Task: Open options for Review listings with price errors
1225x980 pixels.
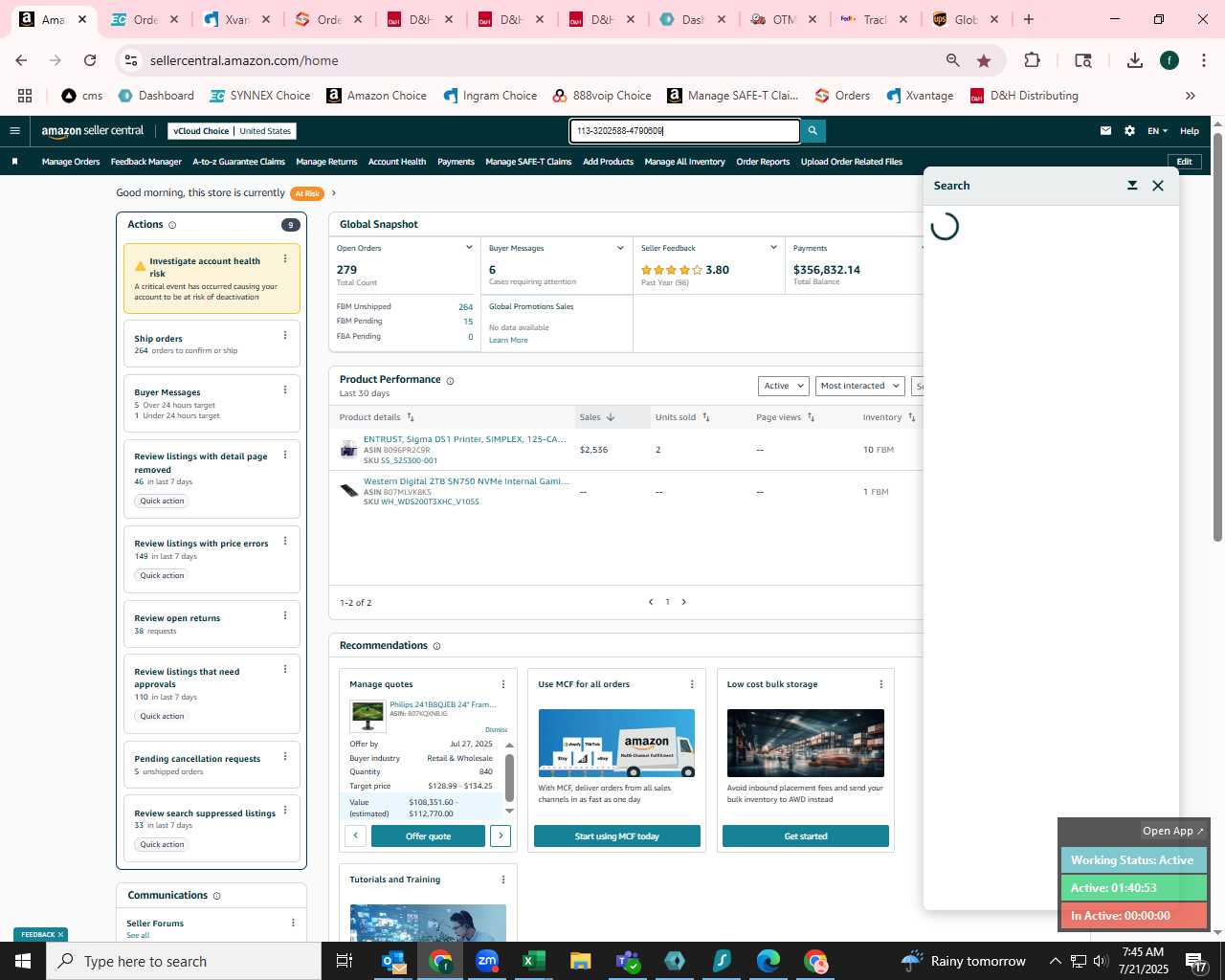Action: (285, 541)
